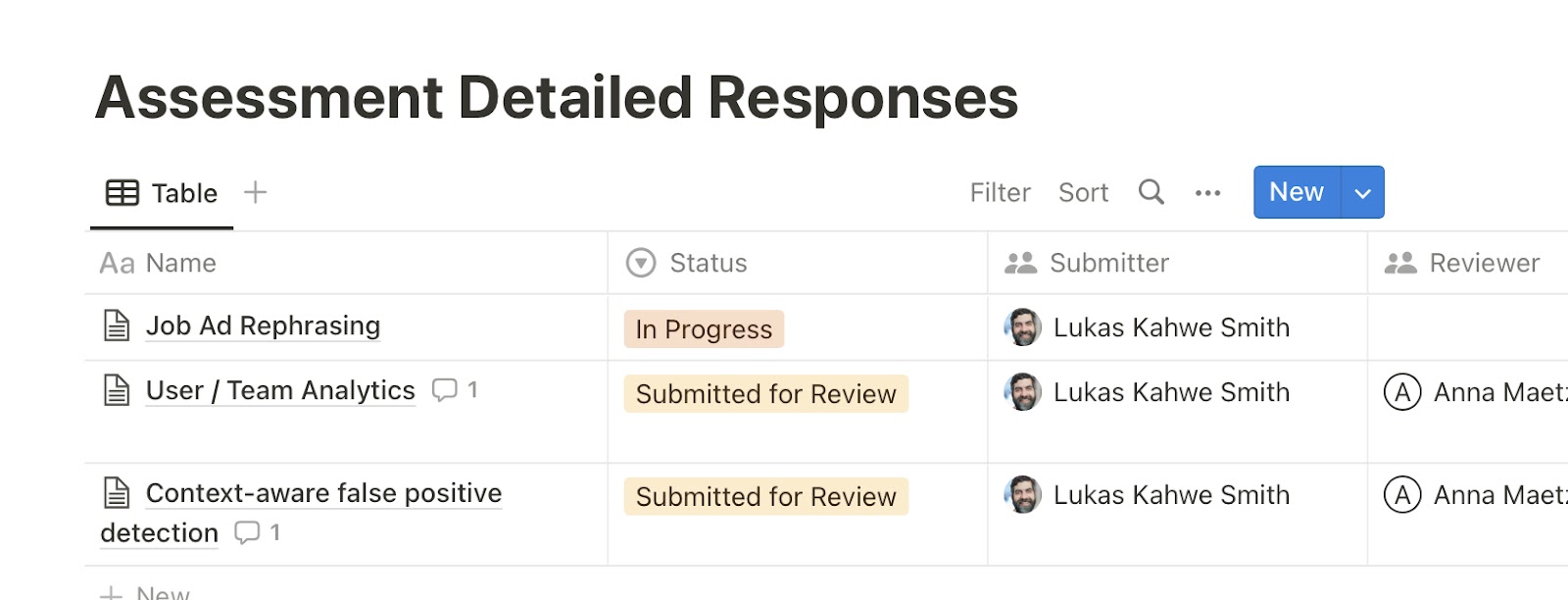
Task: Click Lukas Kahwe Smith's avatar on Job Ad Rephrasing
Action: tap(1021, 327)
